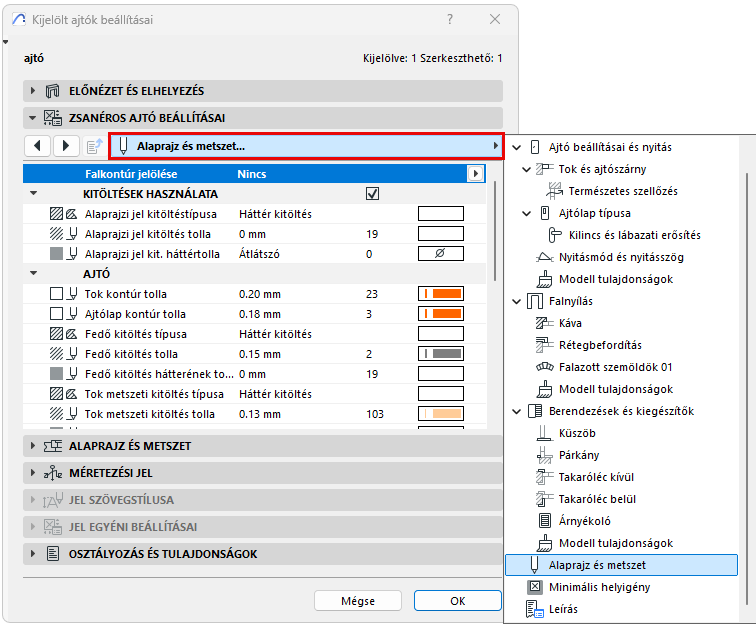Click Tok kontúr tolla orange pen swatch
This screenshot has width=756, height=625.
tap(441, 294)
